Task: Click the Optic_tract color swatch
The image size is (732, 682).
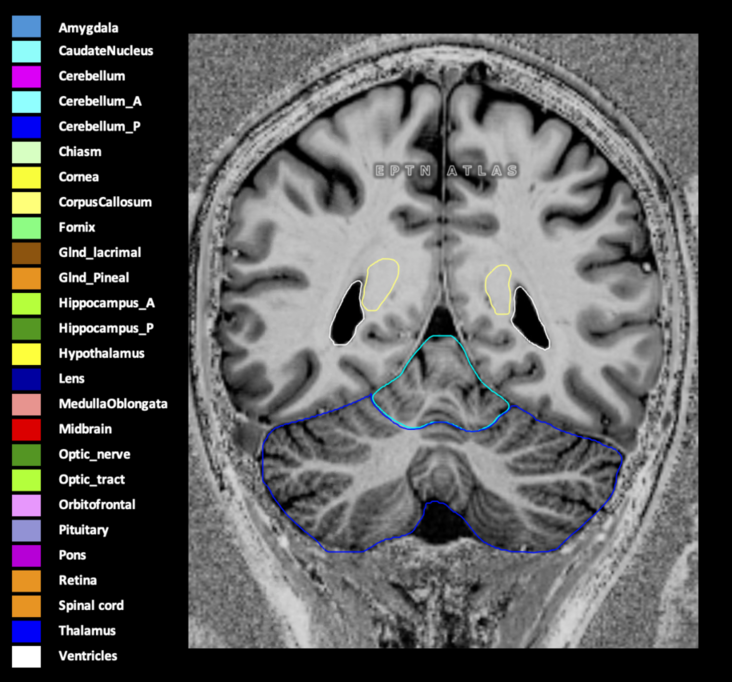Action: pos(26,480)
